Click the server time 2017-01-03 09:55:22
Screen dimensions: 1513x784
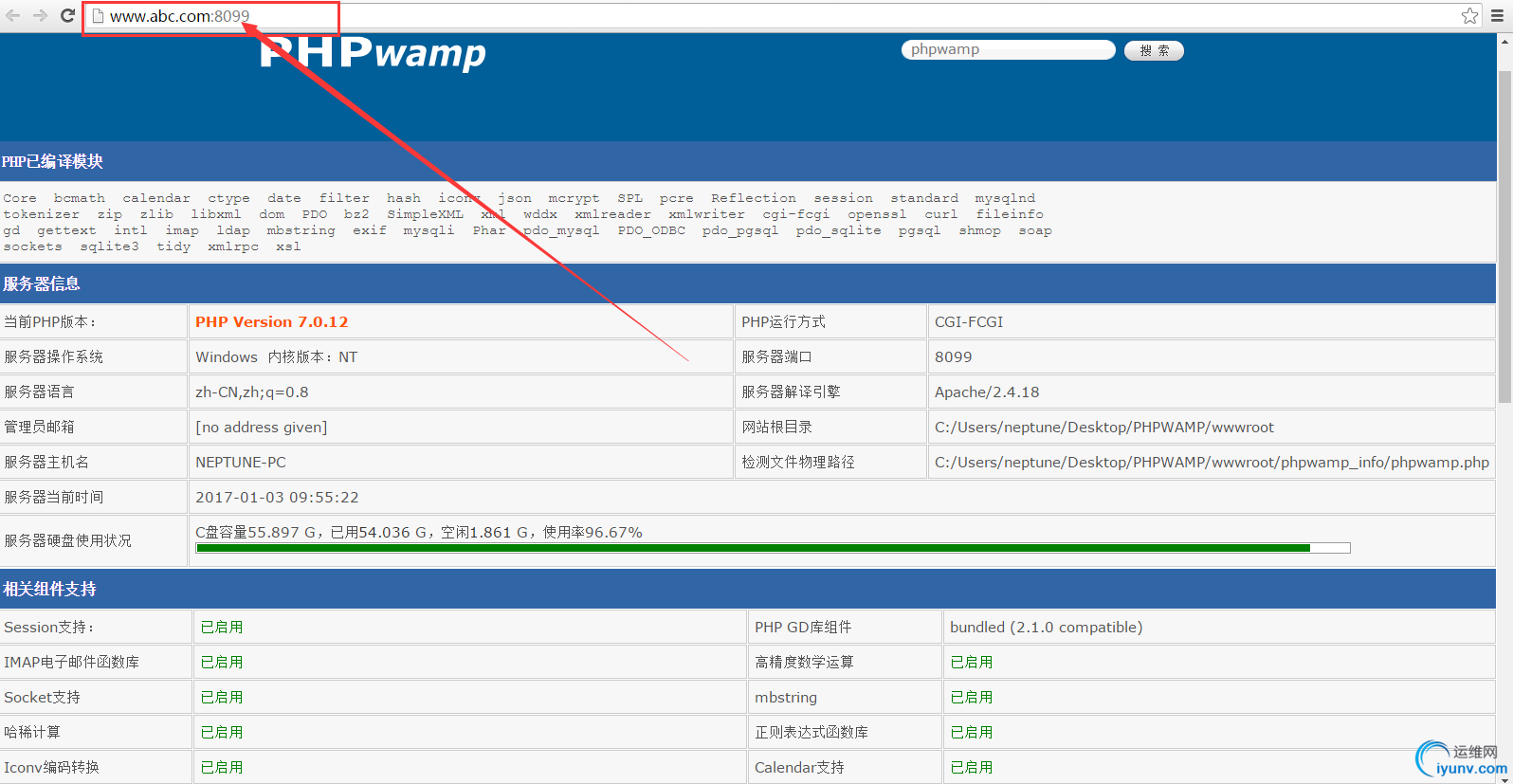tap(277, 497)
